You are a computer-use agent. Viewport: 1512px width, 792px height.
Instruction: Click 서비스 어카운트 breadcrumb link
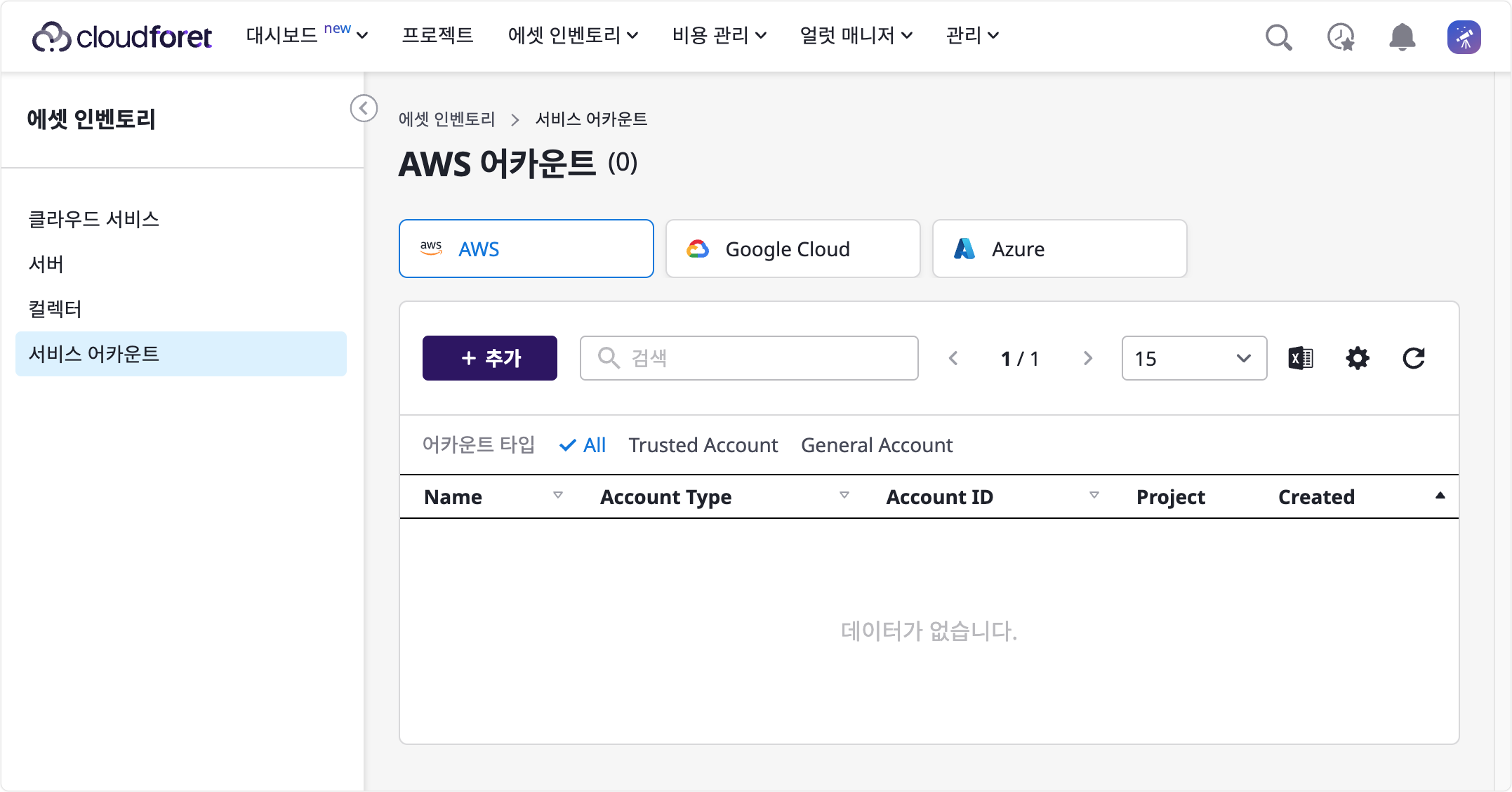592,119
